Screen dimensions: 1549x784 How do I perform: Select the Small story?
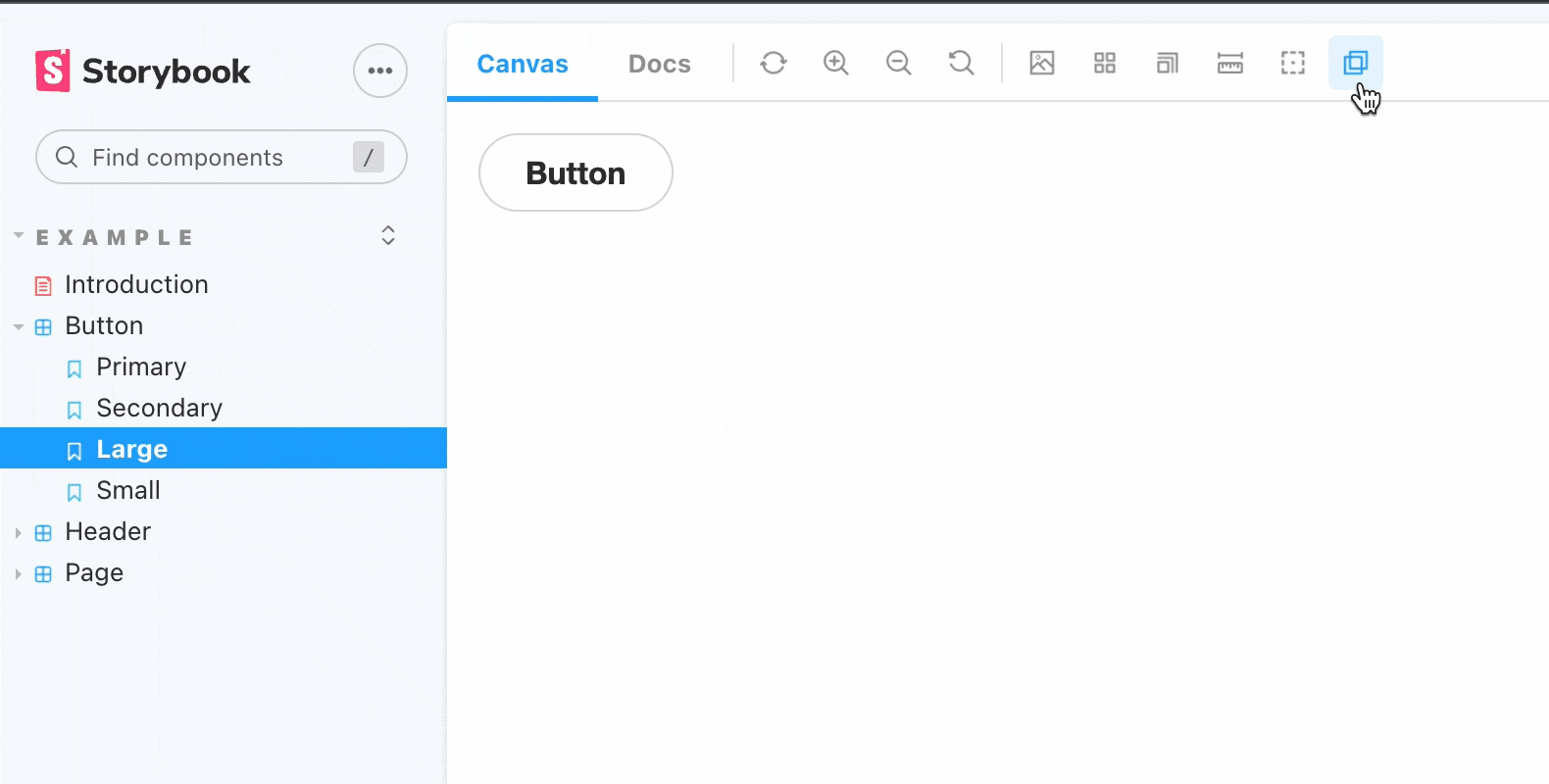pyautogui.click(x=224, y=490)
